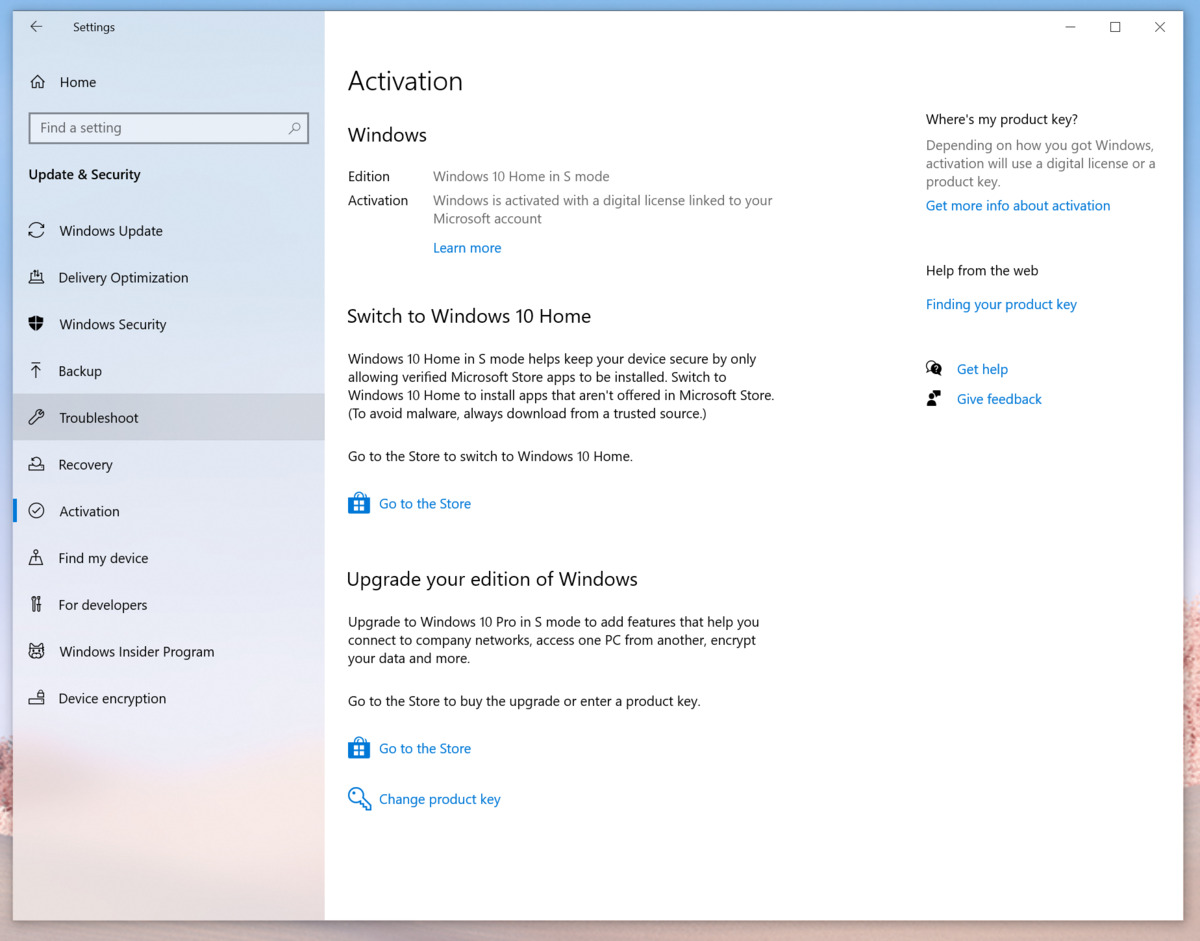1200x941 pixels.
Task: Click the Give feedback link
Action: pyautogui.click(x=999, y=398)
